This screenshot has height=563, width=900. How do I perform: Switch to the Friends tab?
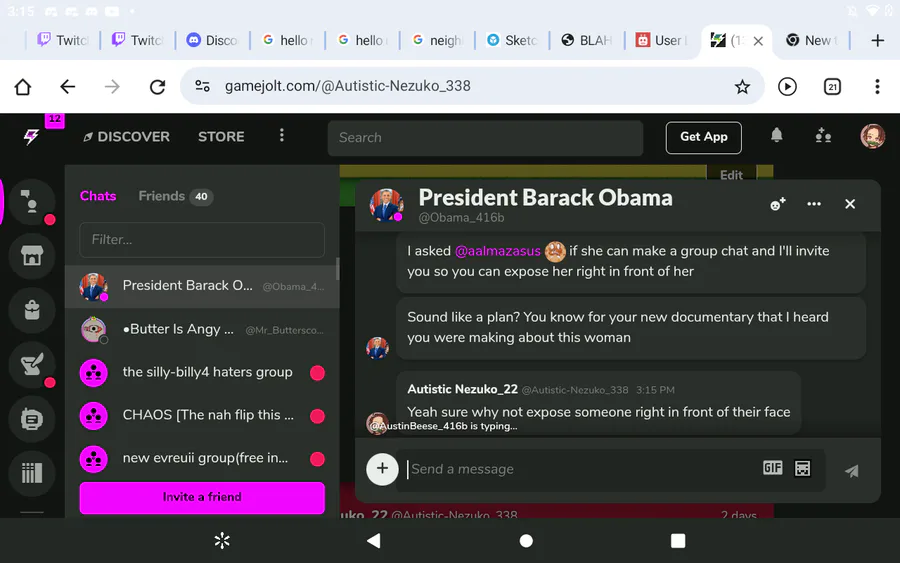176,196
